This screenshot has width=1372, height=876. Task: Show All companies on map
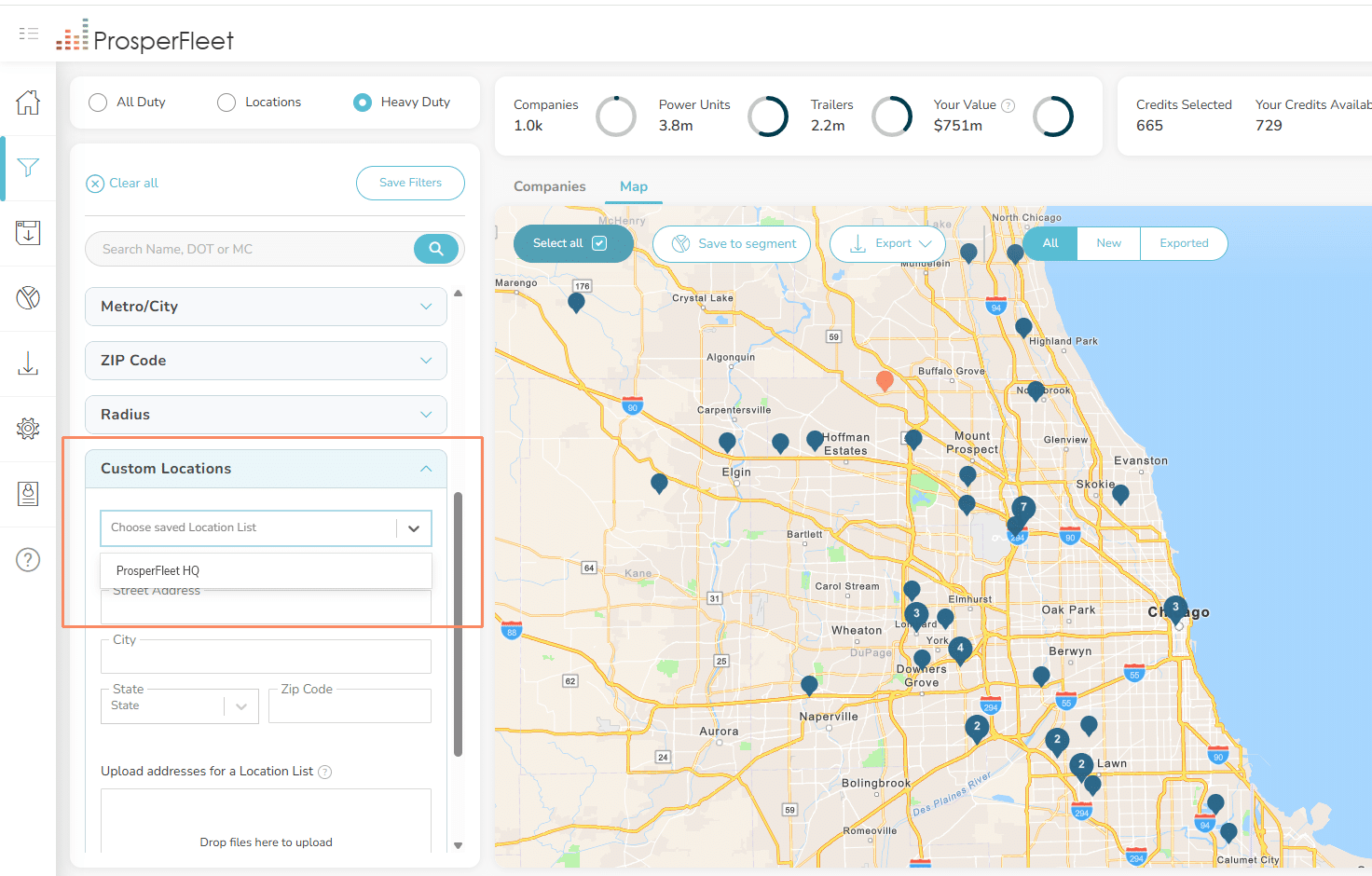1050,243
